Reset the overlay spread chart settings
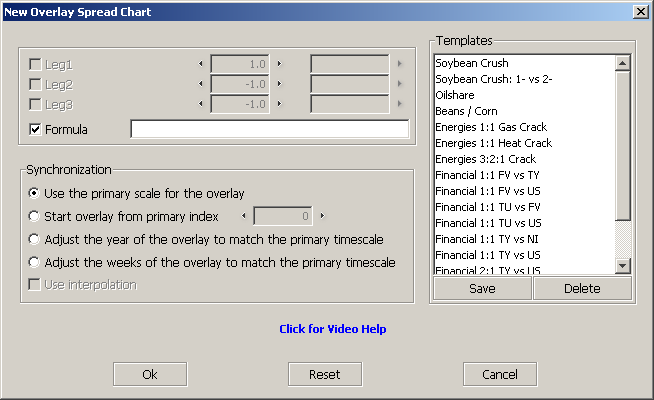The image size is (654, 400). click(325, 374)
